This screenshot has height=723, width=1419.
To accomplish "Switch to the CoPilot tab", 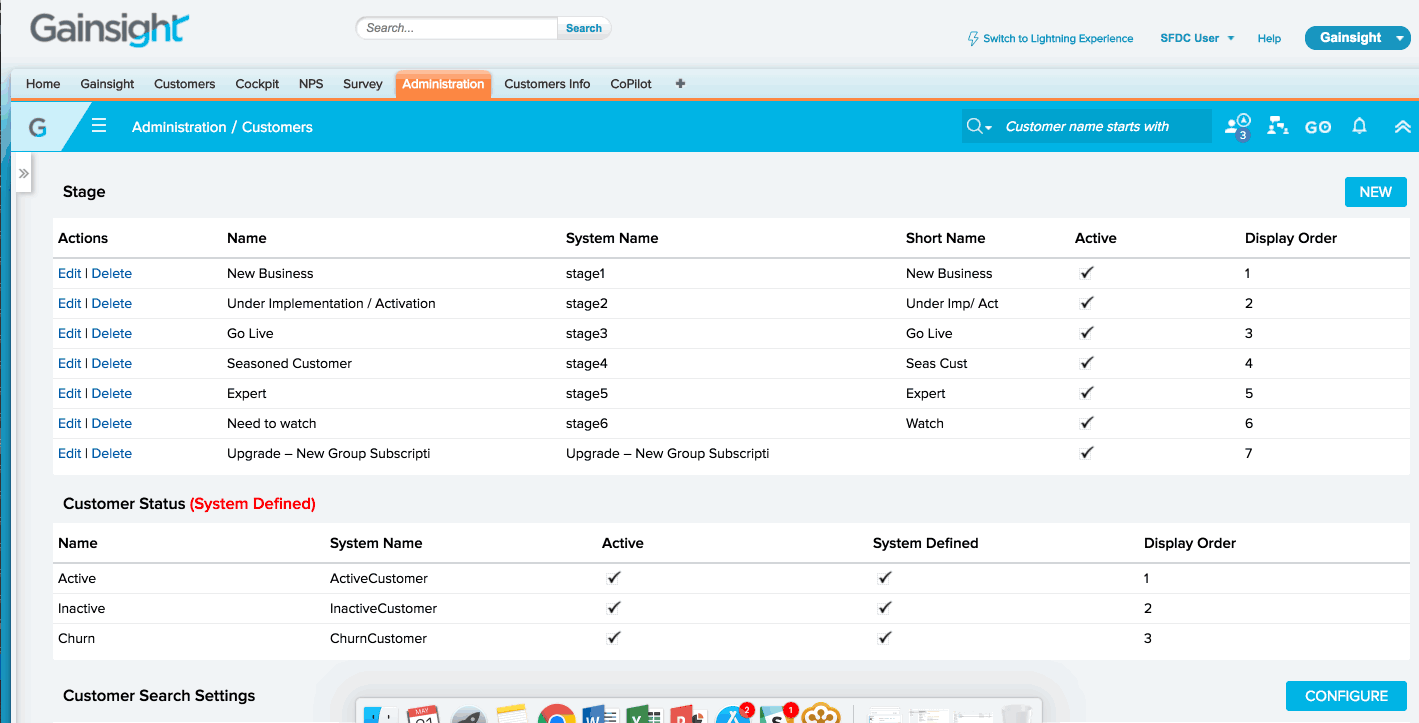I will tap(631, 84).
